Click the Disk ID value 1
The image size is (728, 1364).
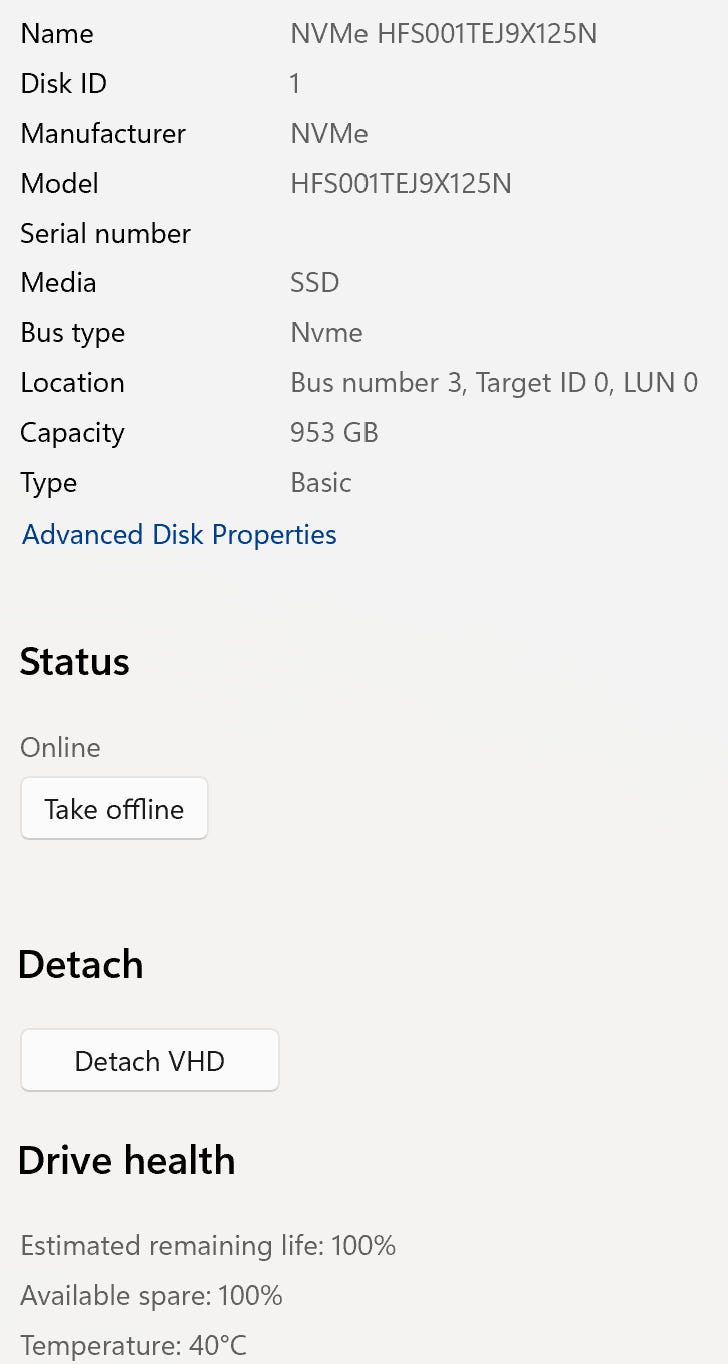pyautogui.click(x=295, y=84)
